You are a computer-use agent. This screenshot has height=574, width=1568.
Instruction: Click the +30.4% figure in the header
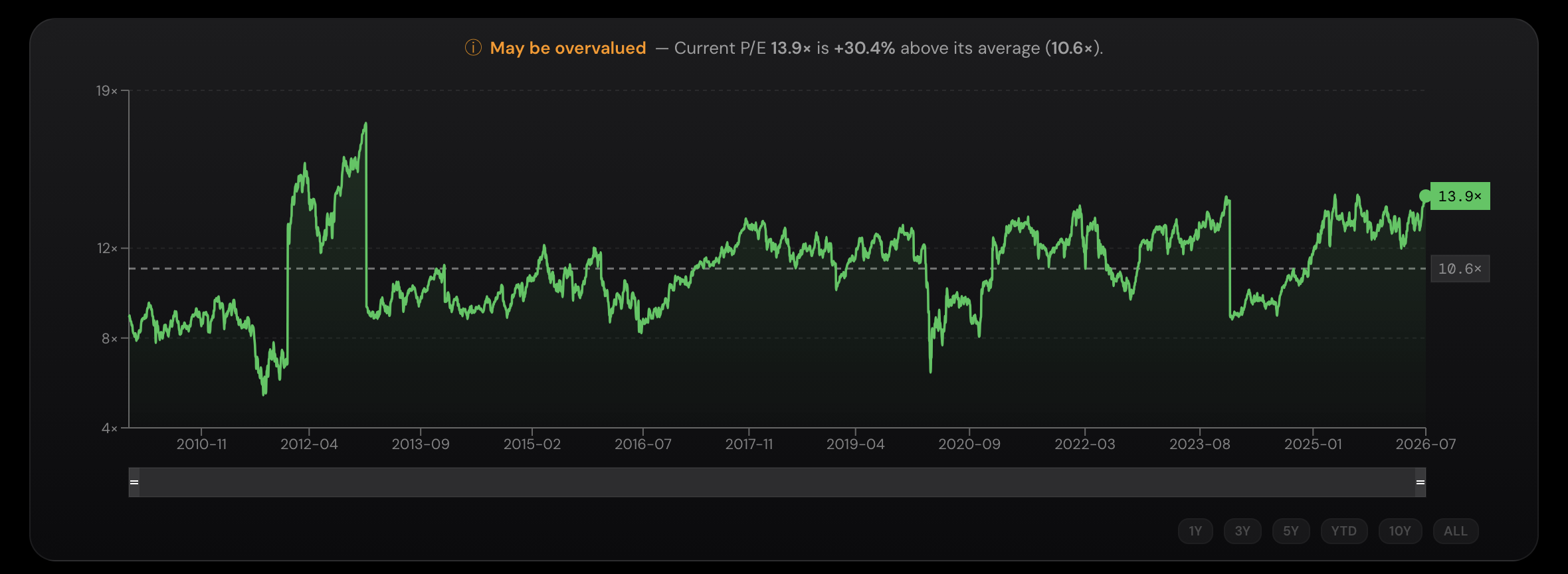[x=864, y=48]
